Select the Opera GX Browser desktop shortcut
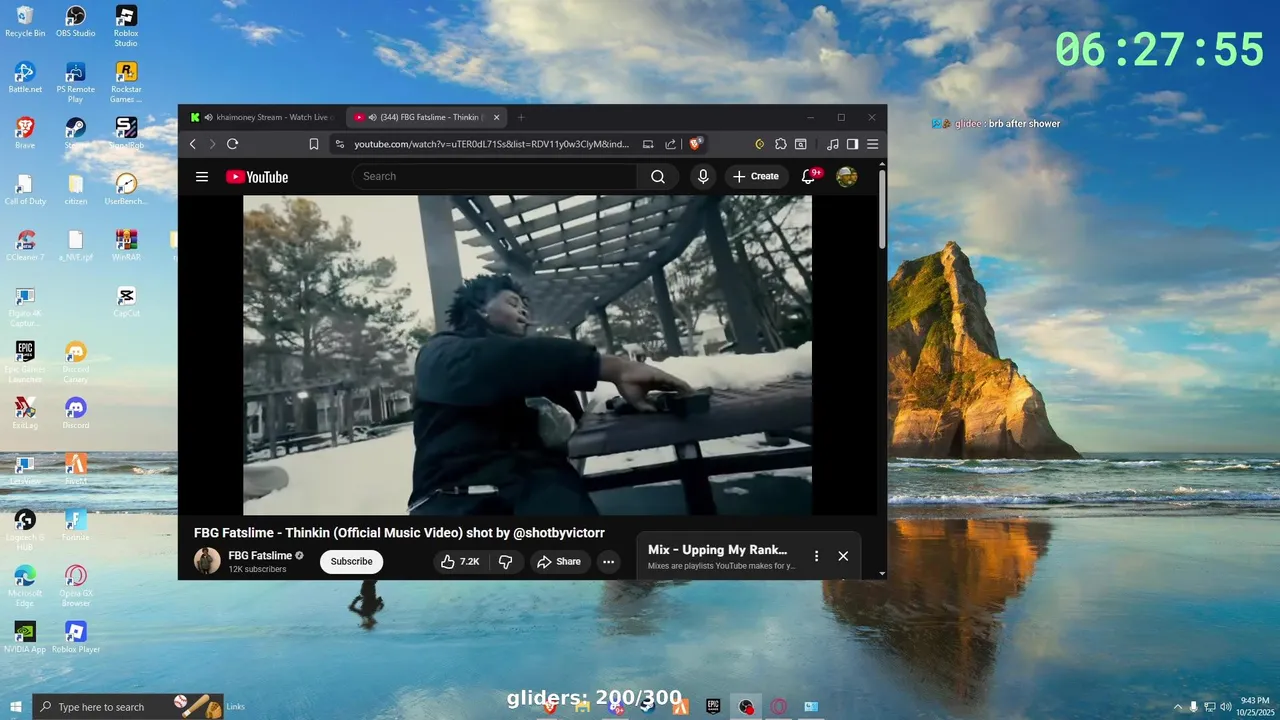The image size is (1280, 720). pos(76,586)
